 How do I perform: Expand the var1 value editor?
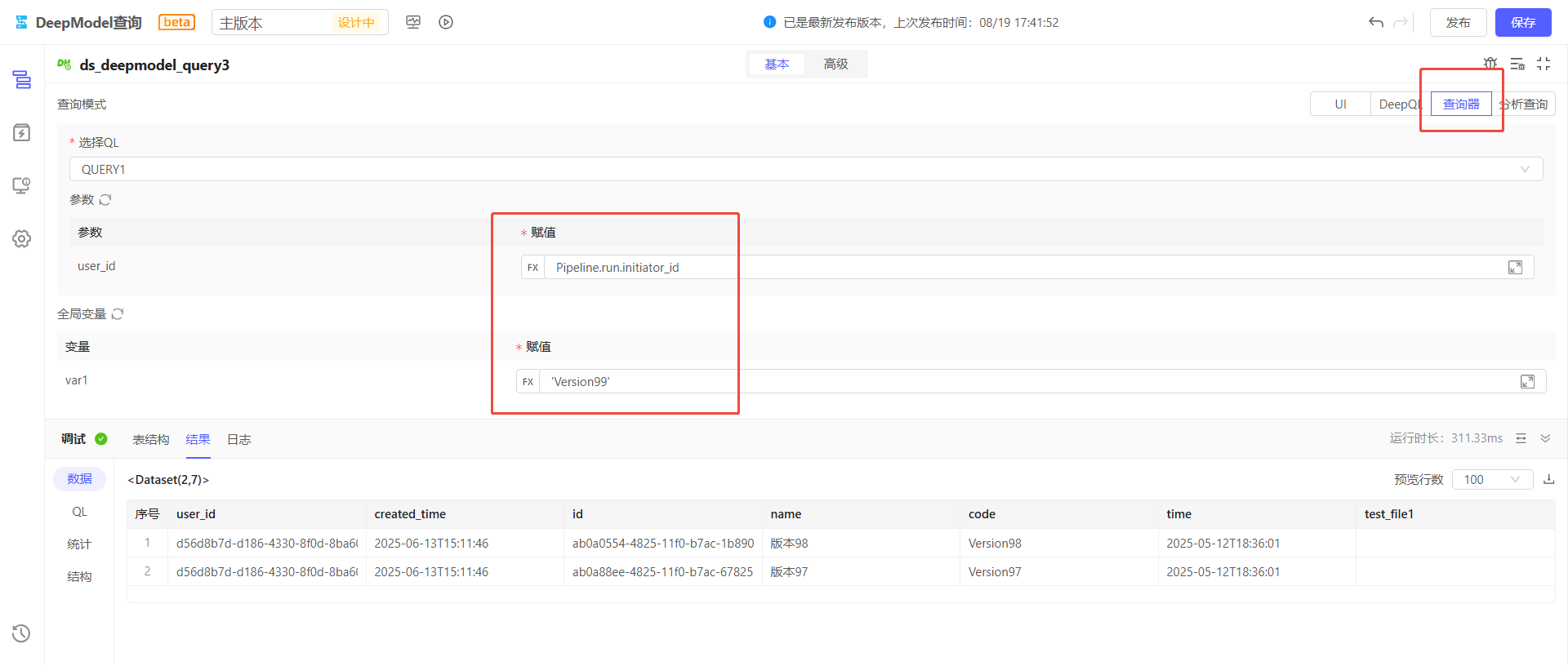tap(1527, 381)
